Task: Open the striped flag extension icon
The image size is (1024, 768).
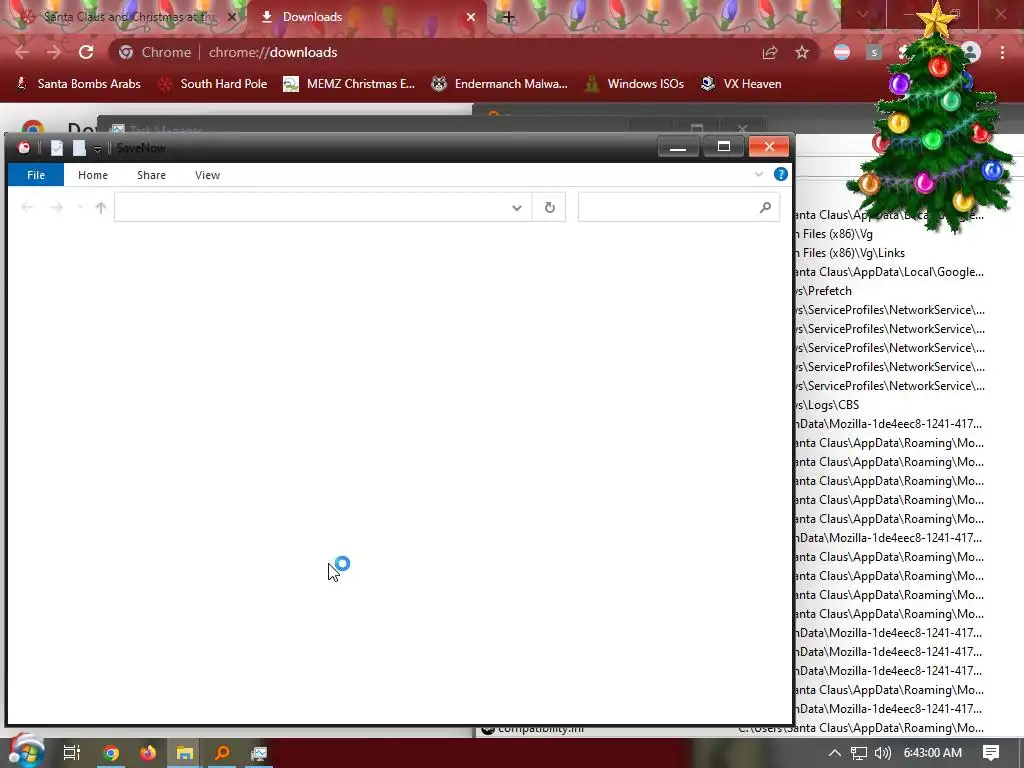Action: pyautogui.click(x=842, y=52)
